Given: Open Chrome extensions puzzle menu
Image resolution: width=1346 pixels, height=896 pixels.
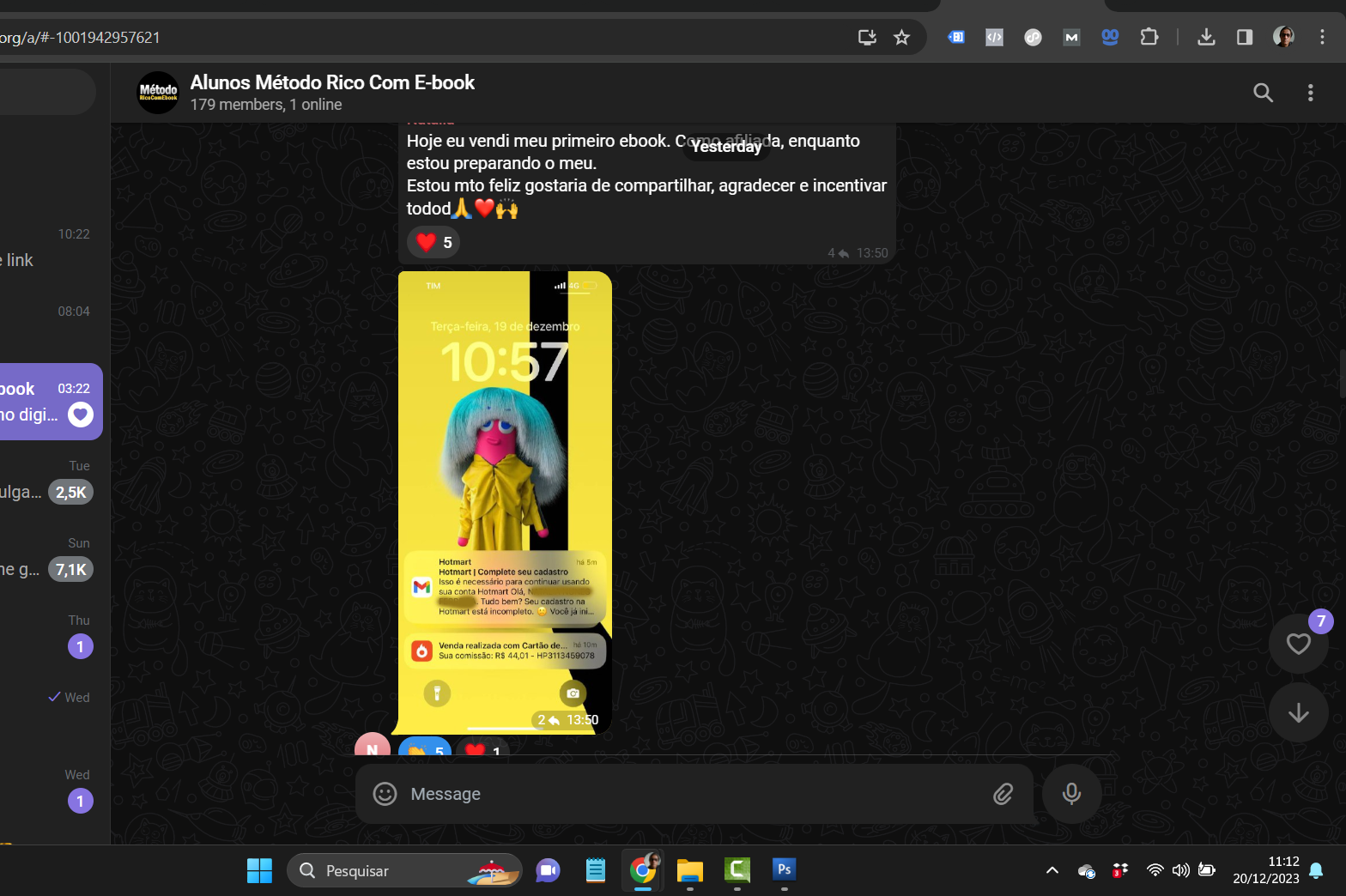Looking at the screenshot, I should (1149, 37).
